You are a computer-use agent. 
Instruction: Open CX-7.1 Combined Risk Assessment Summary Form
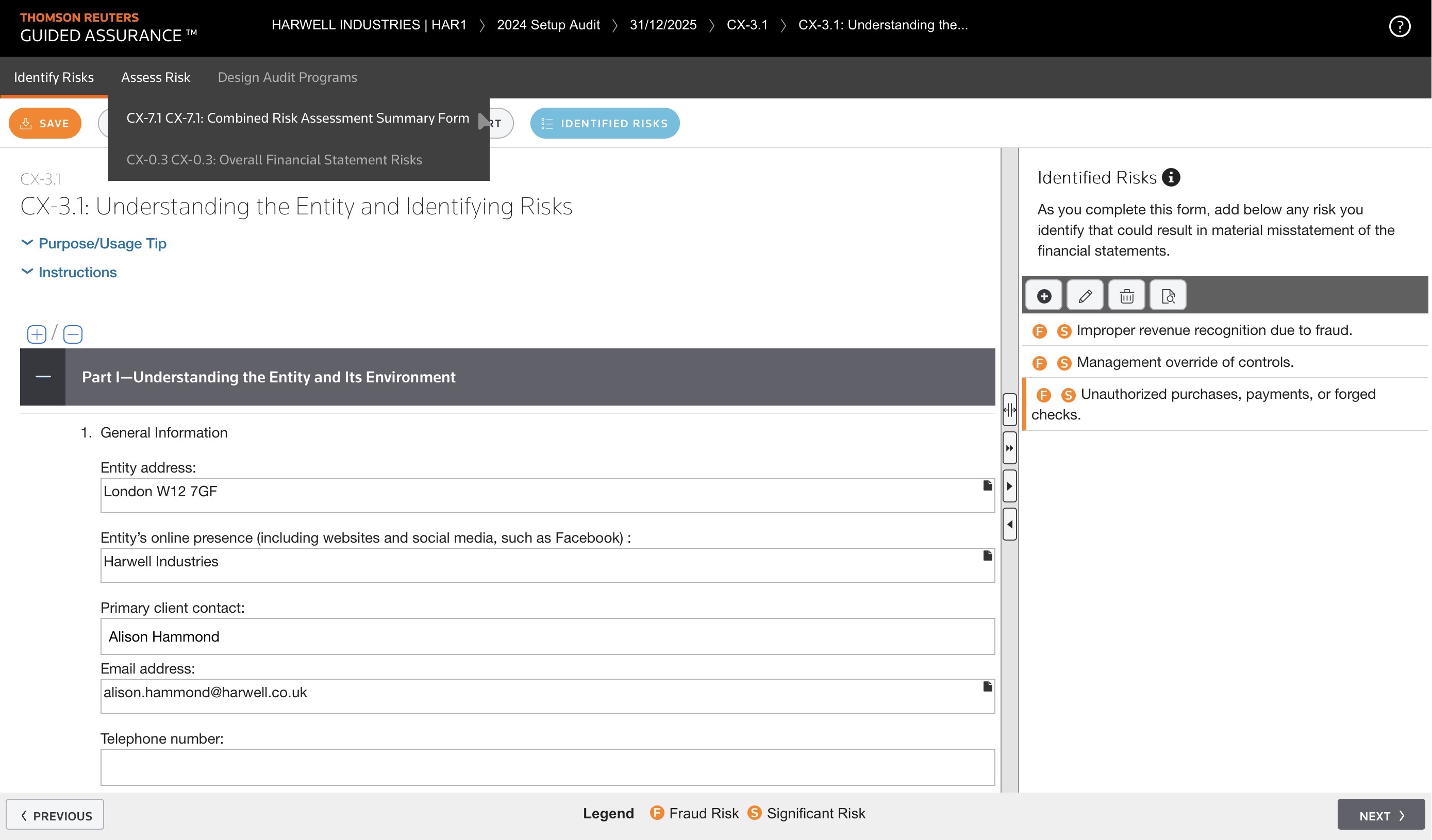[x=298, y=118]
